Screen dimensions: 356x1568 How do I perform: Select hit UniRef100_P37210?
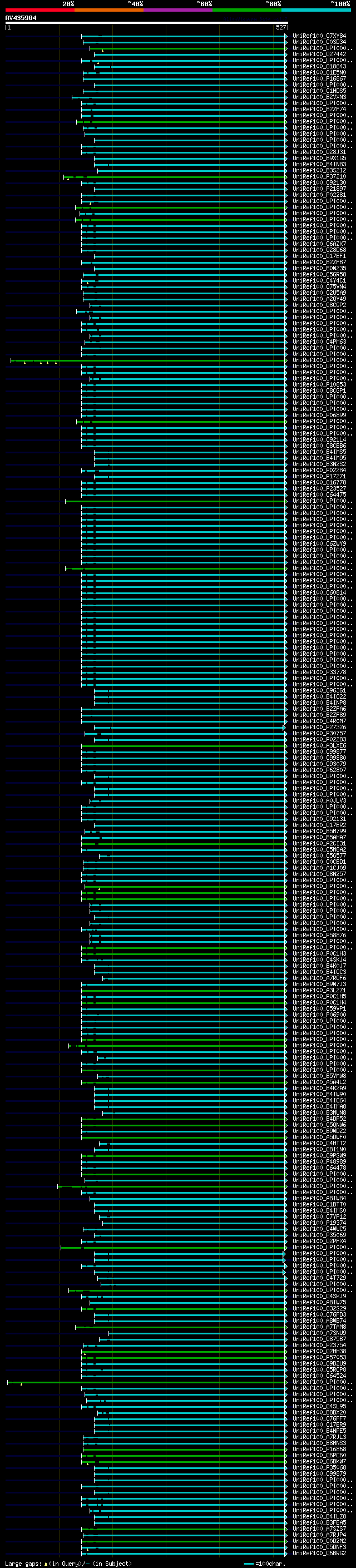[319, 176]
